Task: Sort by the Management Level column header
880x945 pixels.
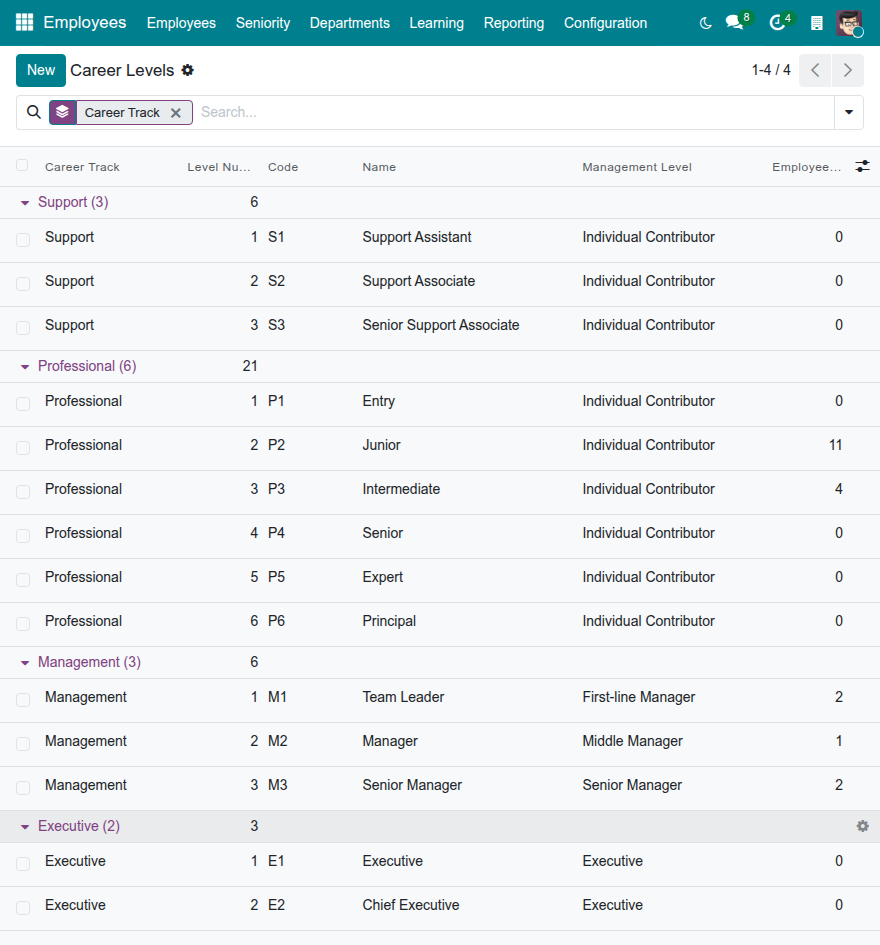Action: coord(637,167)
